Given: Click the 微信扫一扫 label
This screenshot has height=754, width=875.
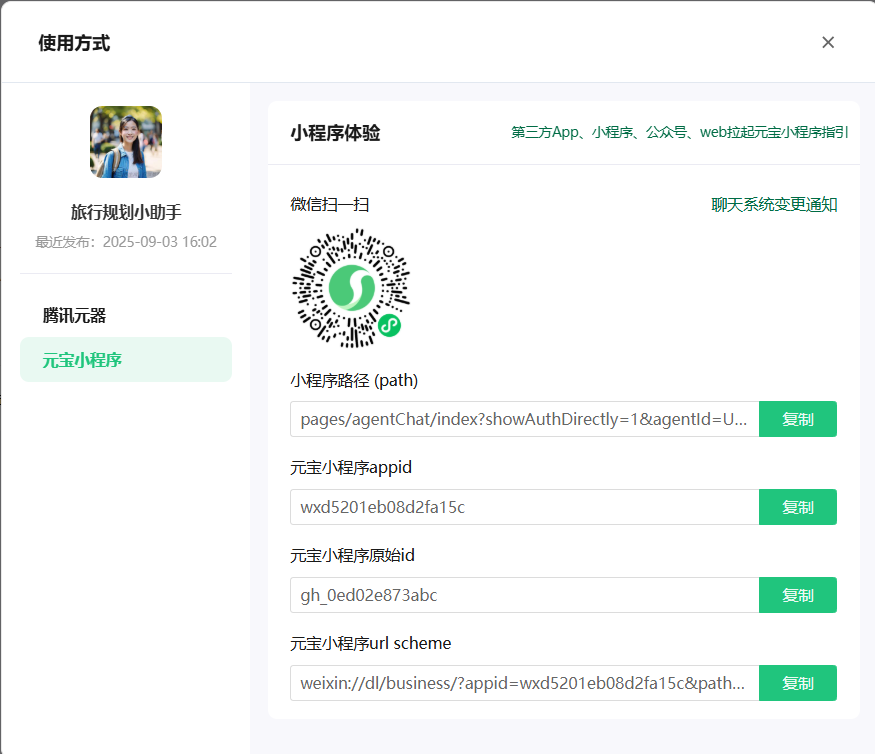Looking at the screenshot, I should 329,204.
